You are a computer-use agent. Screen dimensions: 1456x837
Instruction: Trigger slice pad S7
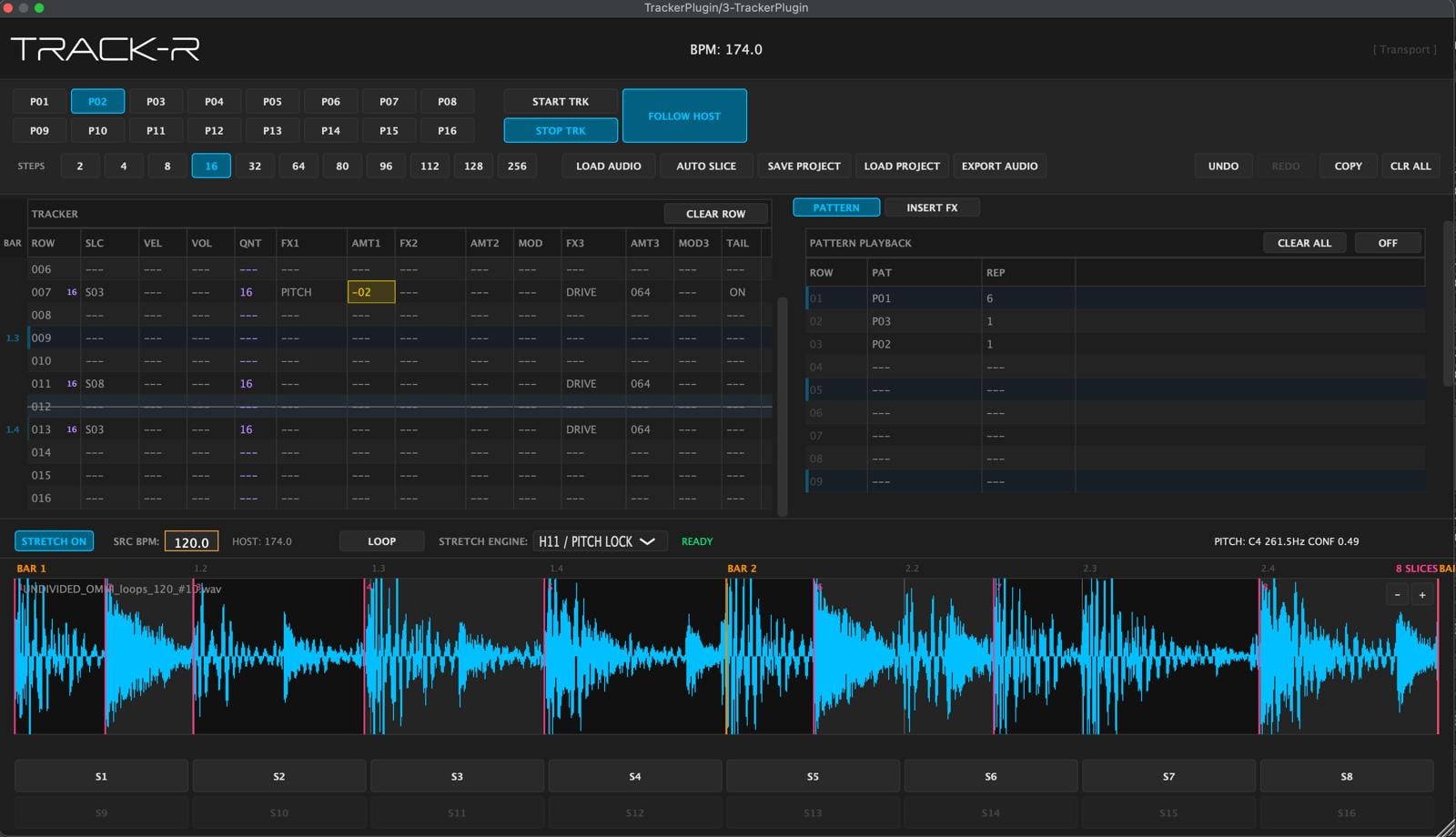(x=1168, y=776)
